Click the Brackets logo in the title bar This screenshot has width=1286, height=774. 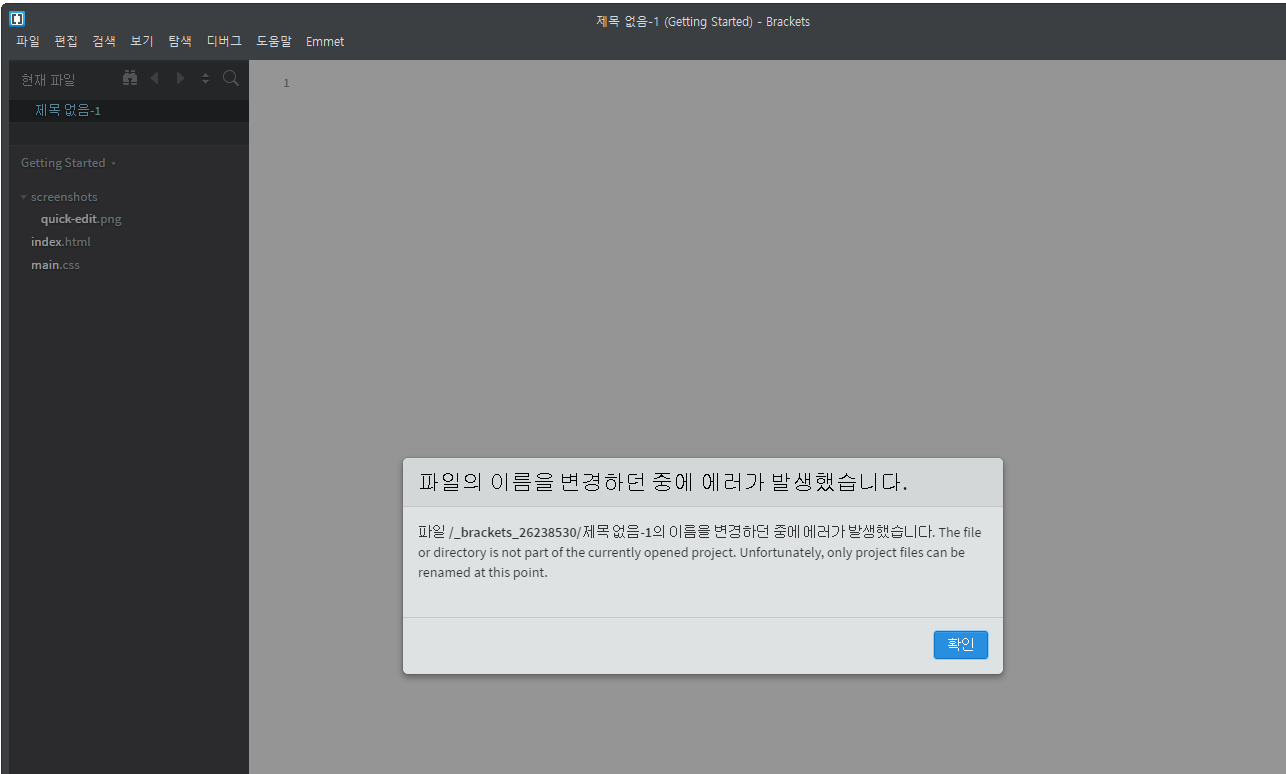click(x=16, y=17)
